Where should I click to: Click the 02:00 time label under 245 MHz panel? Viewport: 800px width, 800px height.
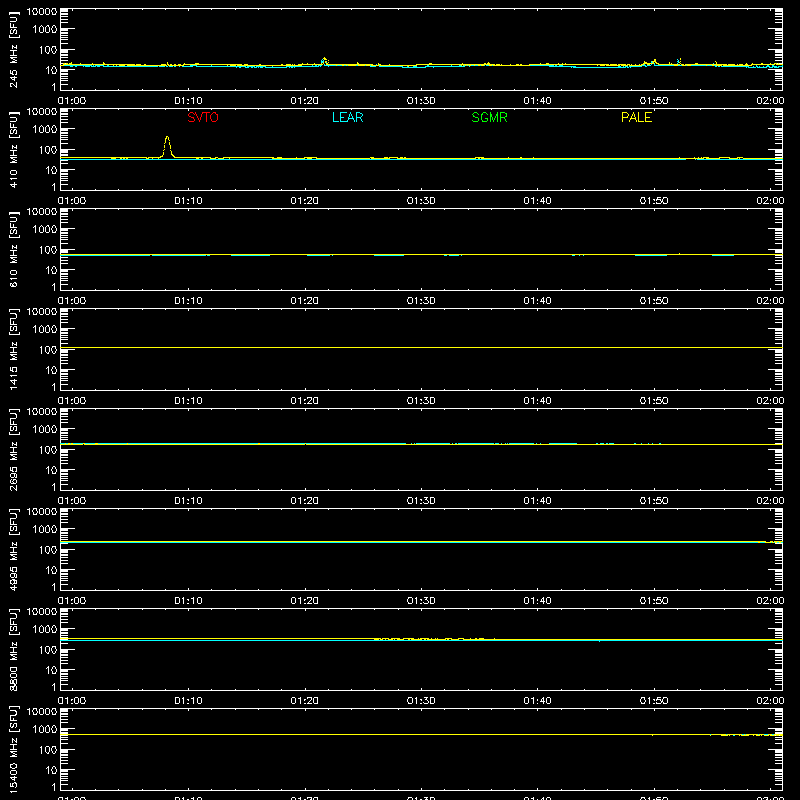coord(770,101)
